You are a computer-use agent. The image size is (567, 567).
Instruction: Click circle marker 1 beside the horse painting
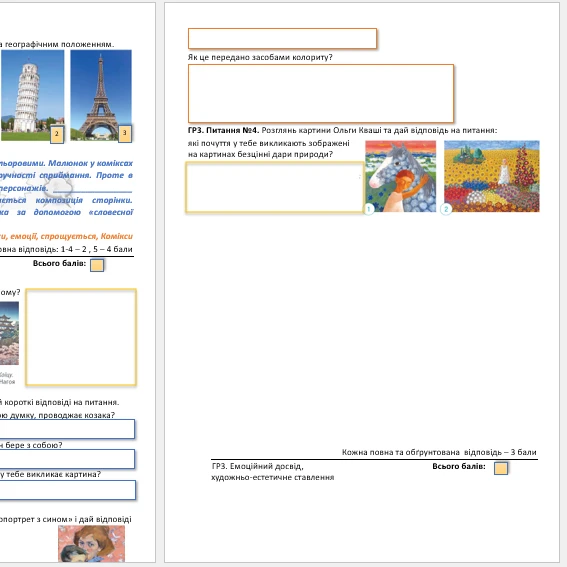(x=368, y=209)
